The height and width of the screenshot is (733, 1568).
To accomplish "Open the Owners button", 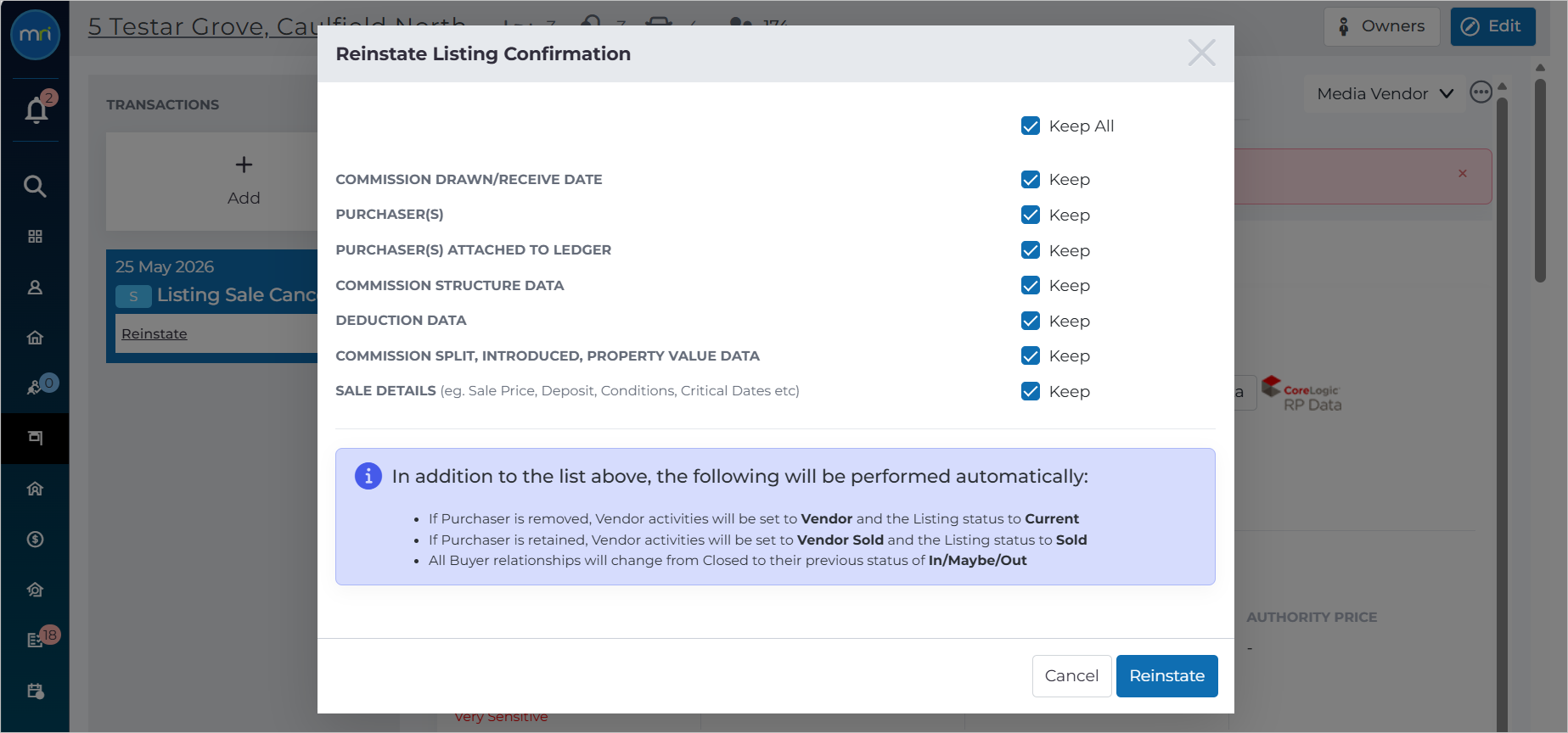I will coord(1381,26).
